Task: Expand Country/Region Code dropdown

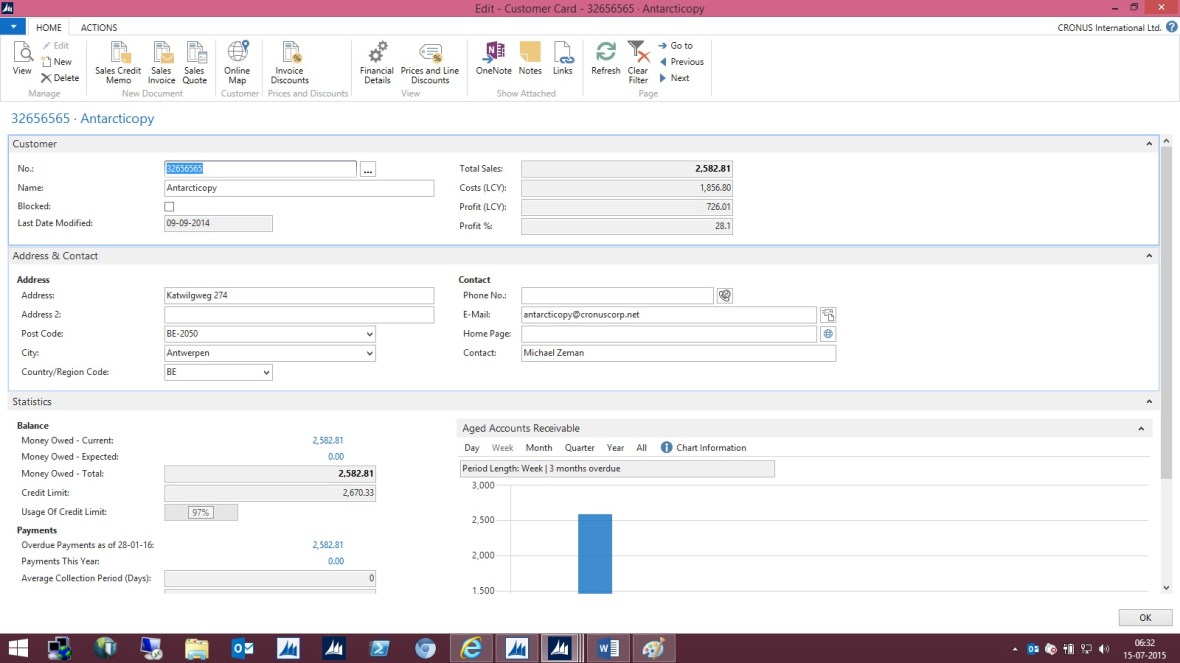Action: click(266, 372)
